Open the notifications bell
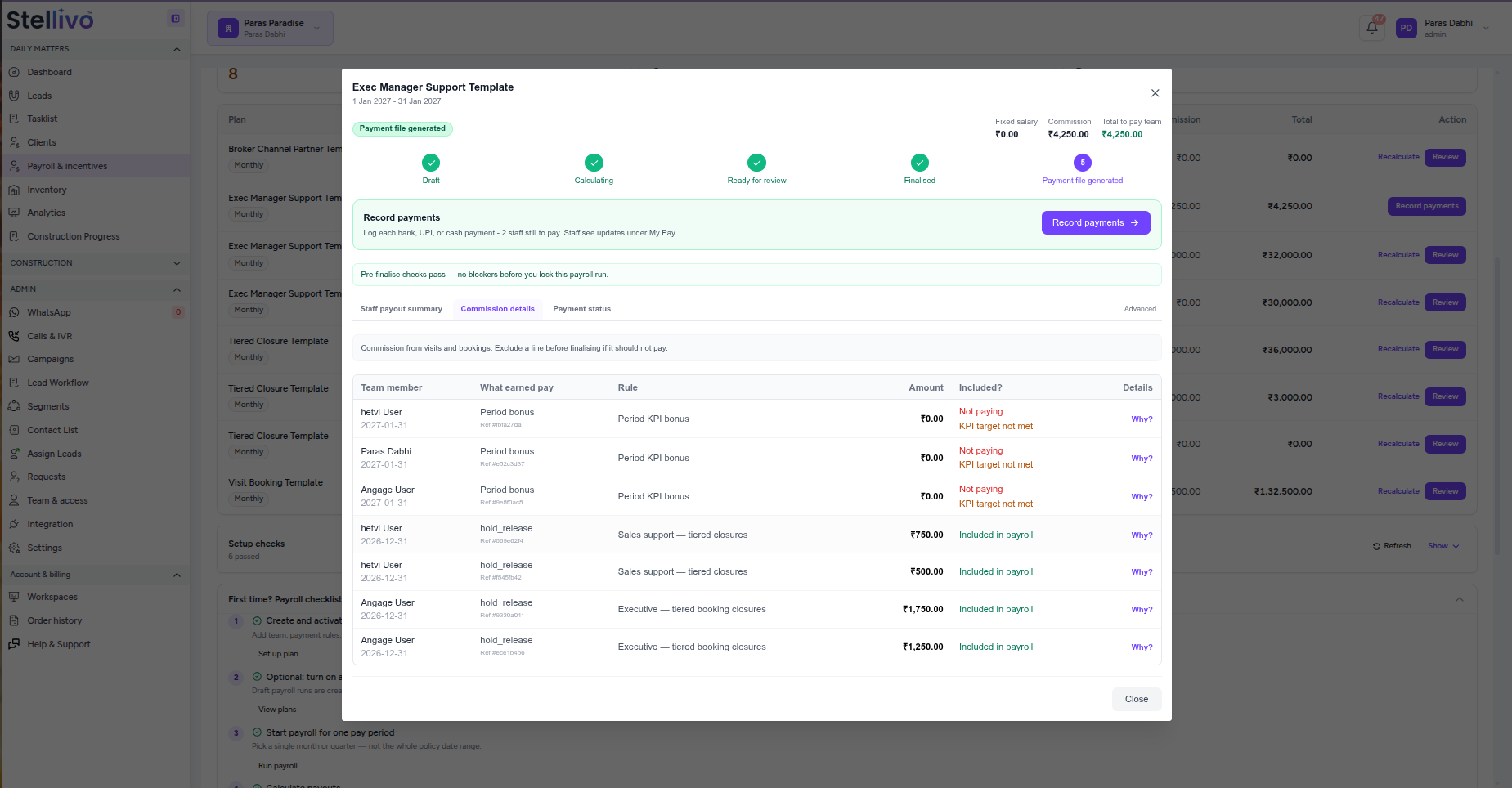 (x=1372, y=28)
